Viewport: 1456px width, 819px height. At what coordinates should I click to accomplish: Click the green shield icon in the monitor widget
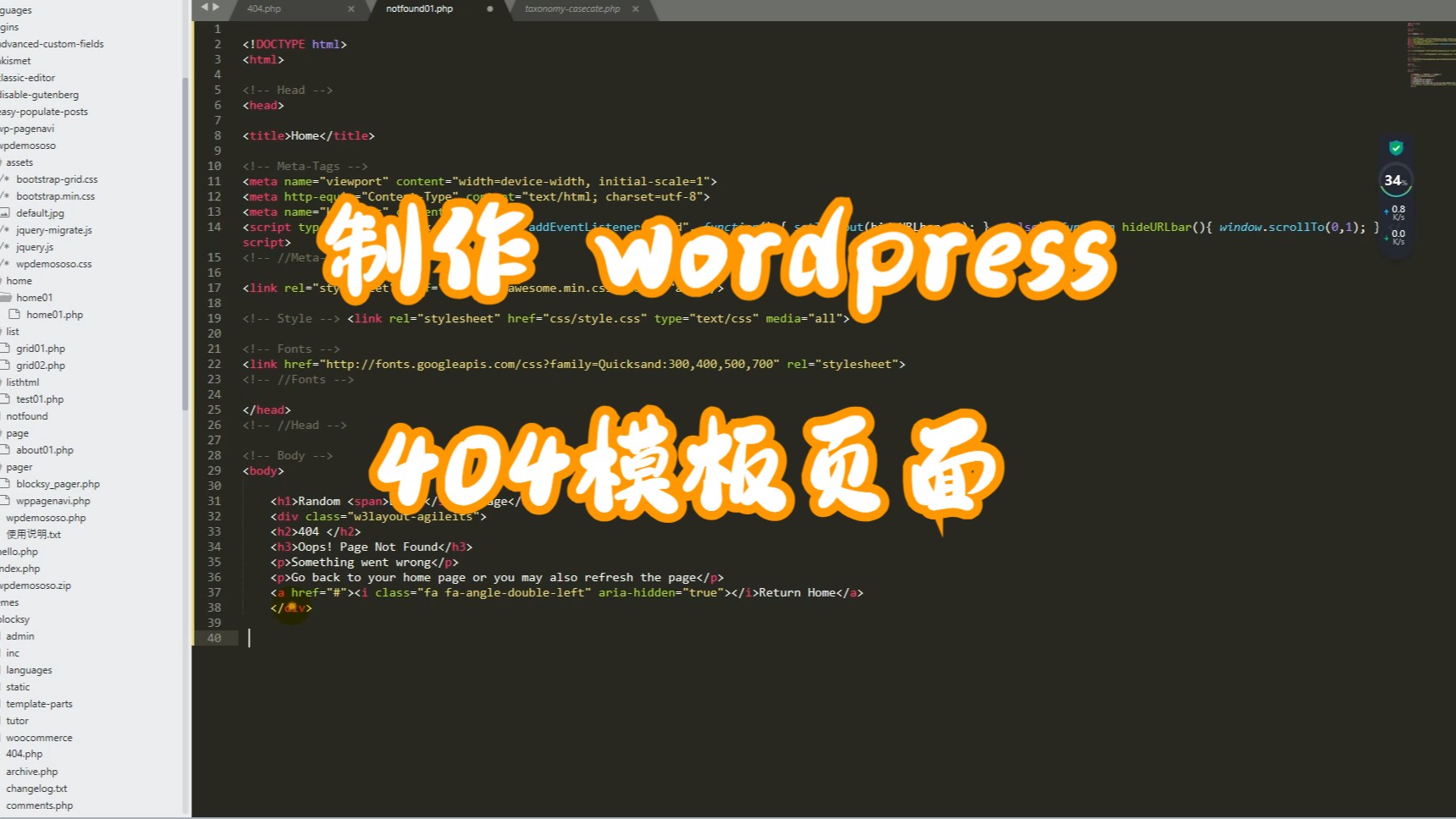tap(1395, 147)
